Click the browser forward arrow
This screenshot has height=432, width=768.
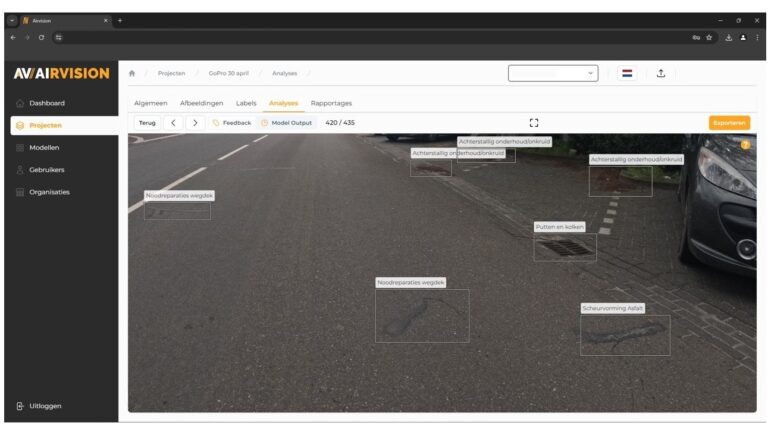[27, 38]
